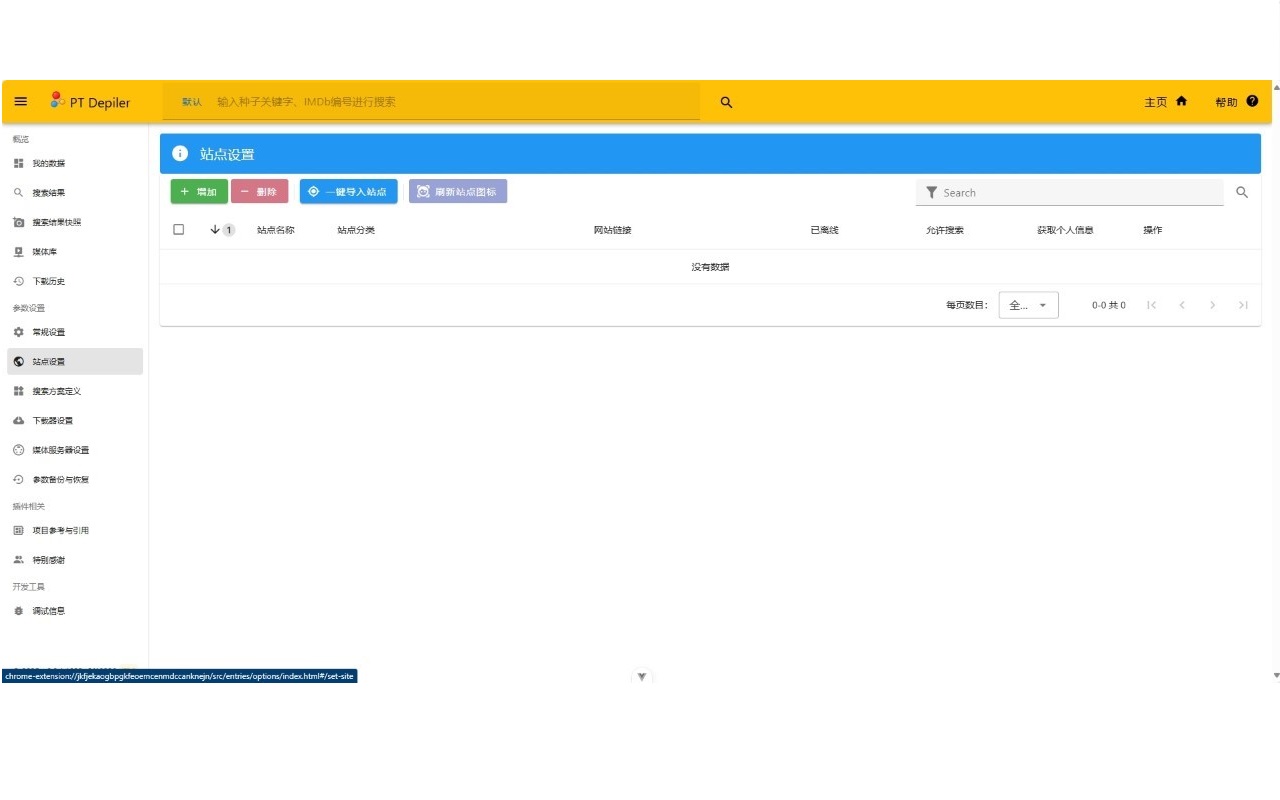
Task: Click the scrollbar down arrow
Action: coord(1276,676)
